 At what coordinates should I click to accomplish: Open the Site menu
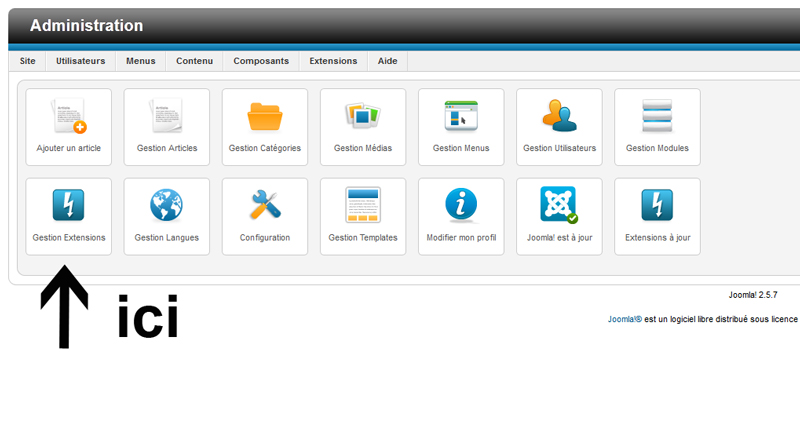click(x=27, y=61)
